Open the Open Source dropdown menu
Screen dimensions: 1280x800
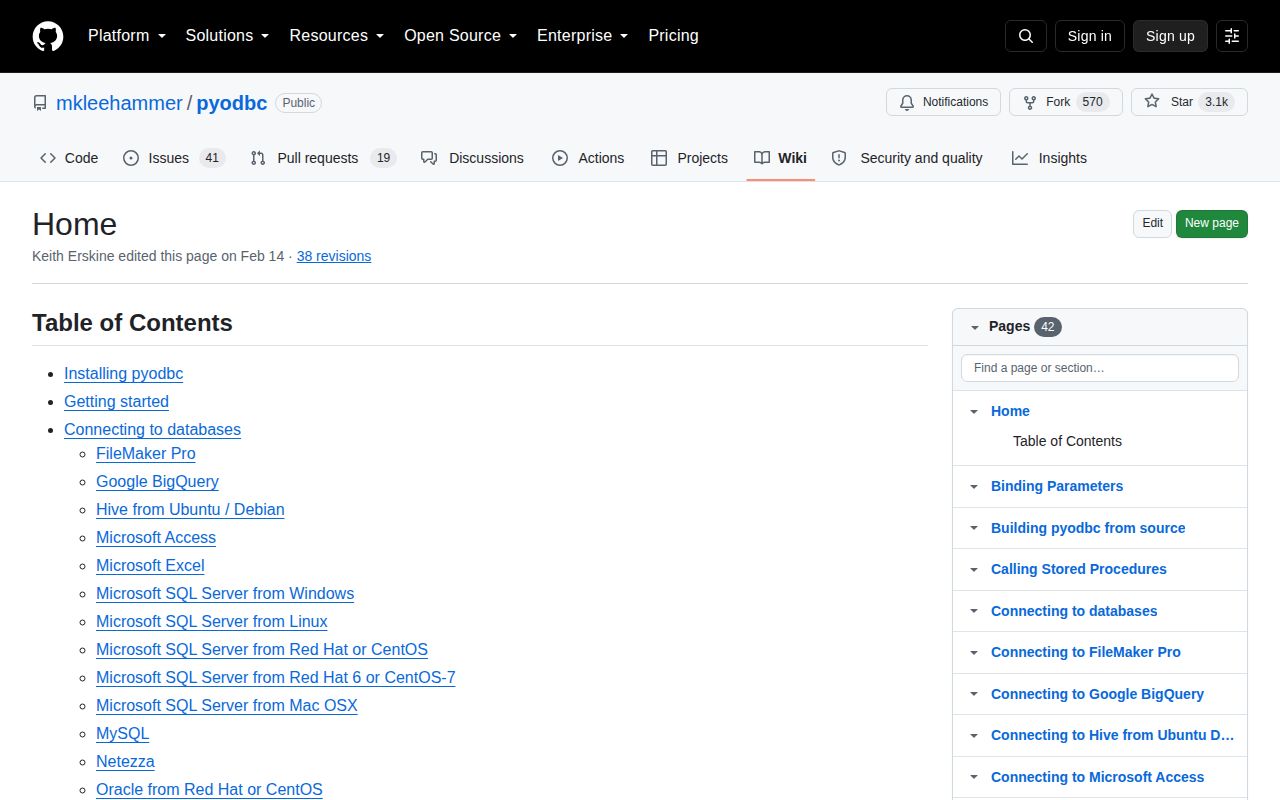point(460,36)
